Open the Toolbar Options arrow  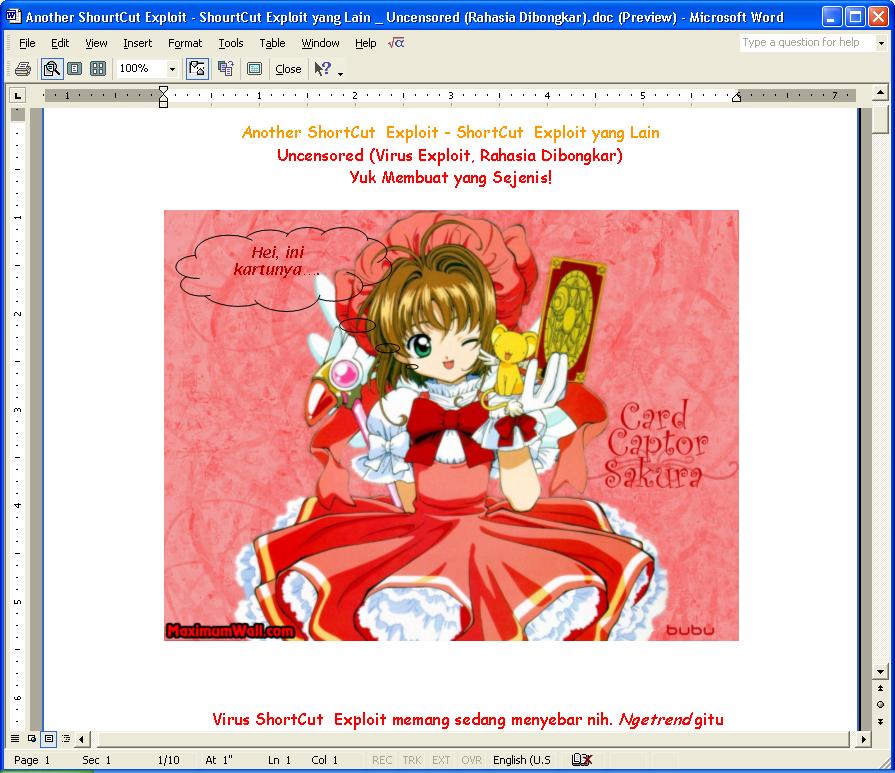[341, 73]
